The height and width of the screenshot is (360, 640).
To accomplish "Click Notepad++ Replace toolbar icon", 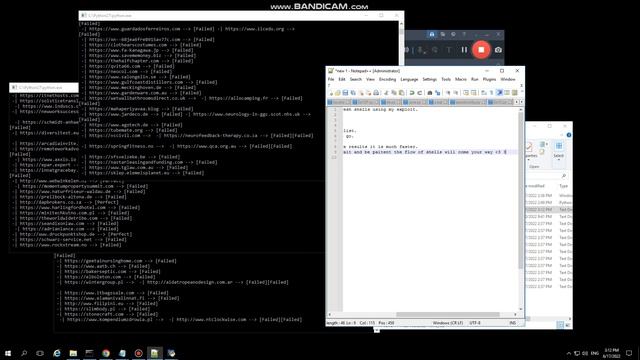I will pyautogui.click(x=438, y=93).
